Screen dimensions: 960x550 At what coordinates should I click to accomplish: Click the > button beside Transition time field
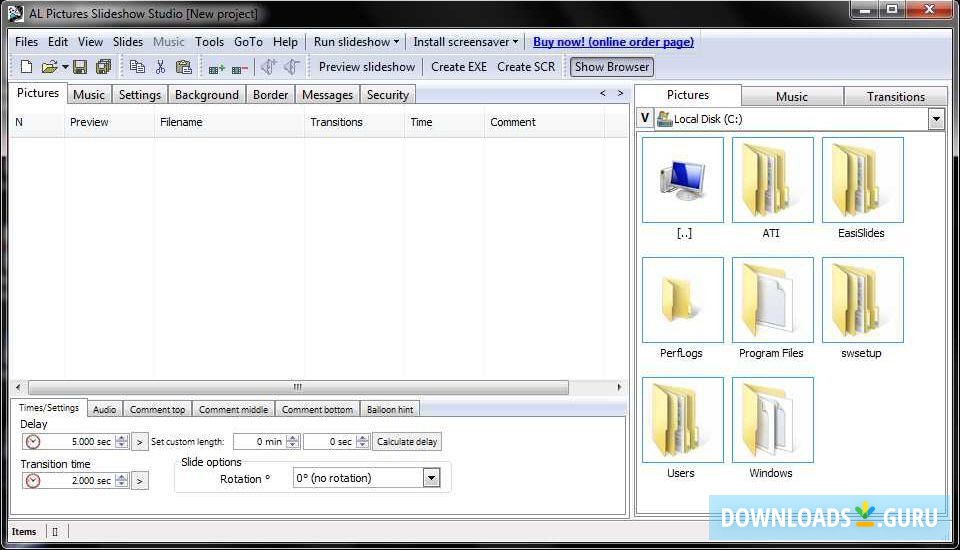140,481
